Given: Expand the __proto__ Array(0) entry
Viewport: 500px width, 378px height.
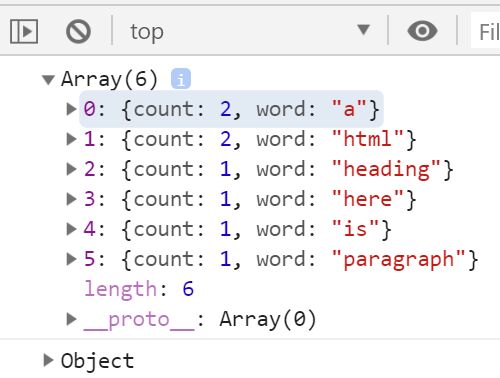Looking at the screenshot, I should pyautogui.click(x=71, y=319).
